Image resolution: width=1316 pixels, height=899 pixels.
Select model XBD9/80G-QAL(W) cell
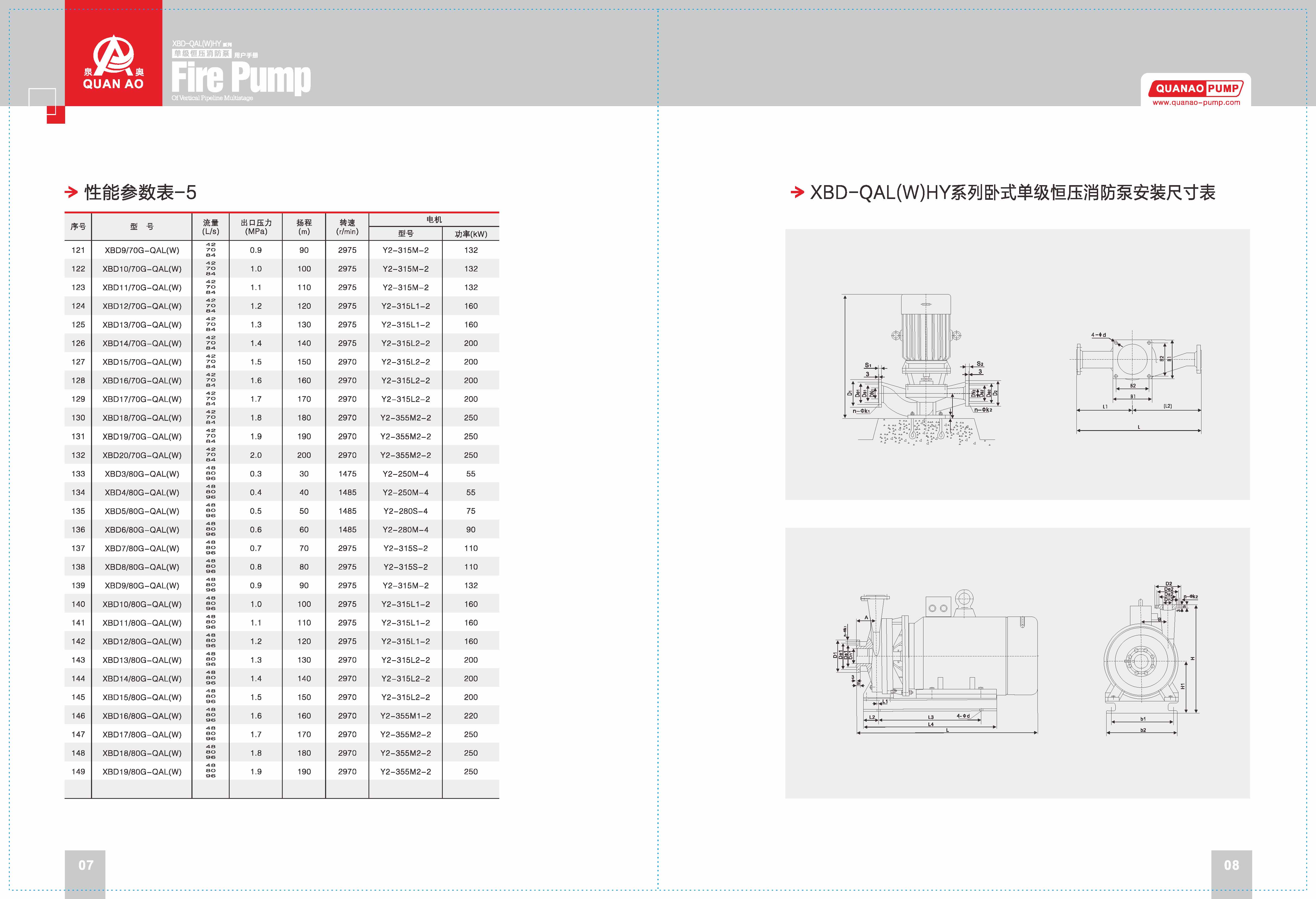[x=141, y=585]
